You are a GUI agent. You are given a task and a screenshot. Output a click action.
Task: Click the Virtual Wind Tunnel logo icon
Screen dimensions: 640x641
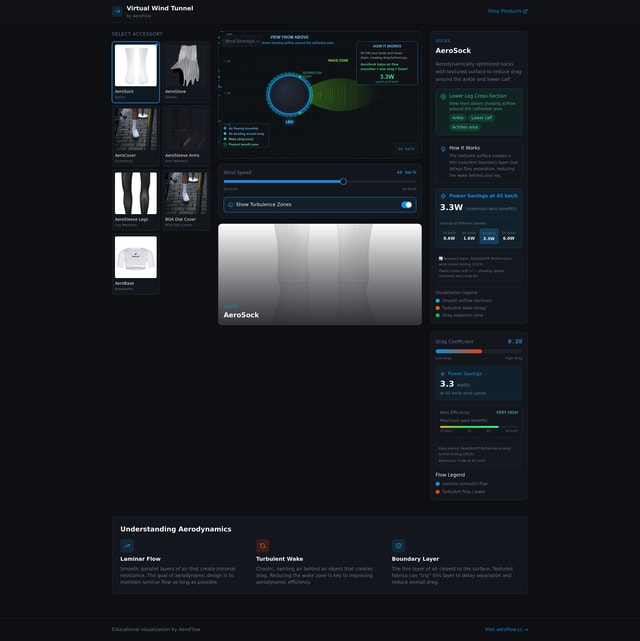[x=117, y=11]
